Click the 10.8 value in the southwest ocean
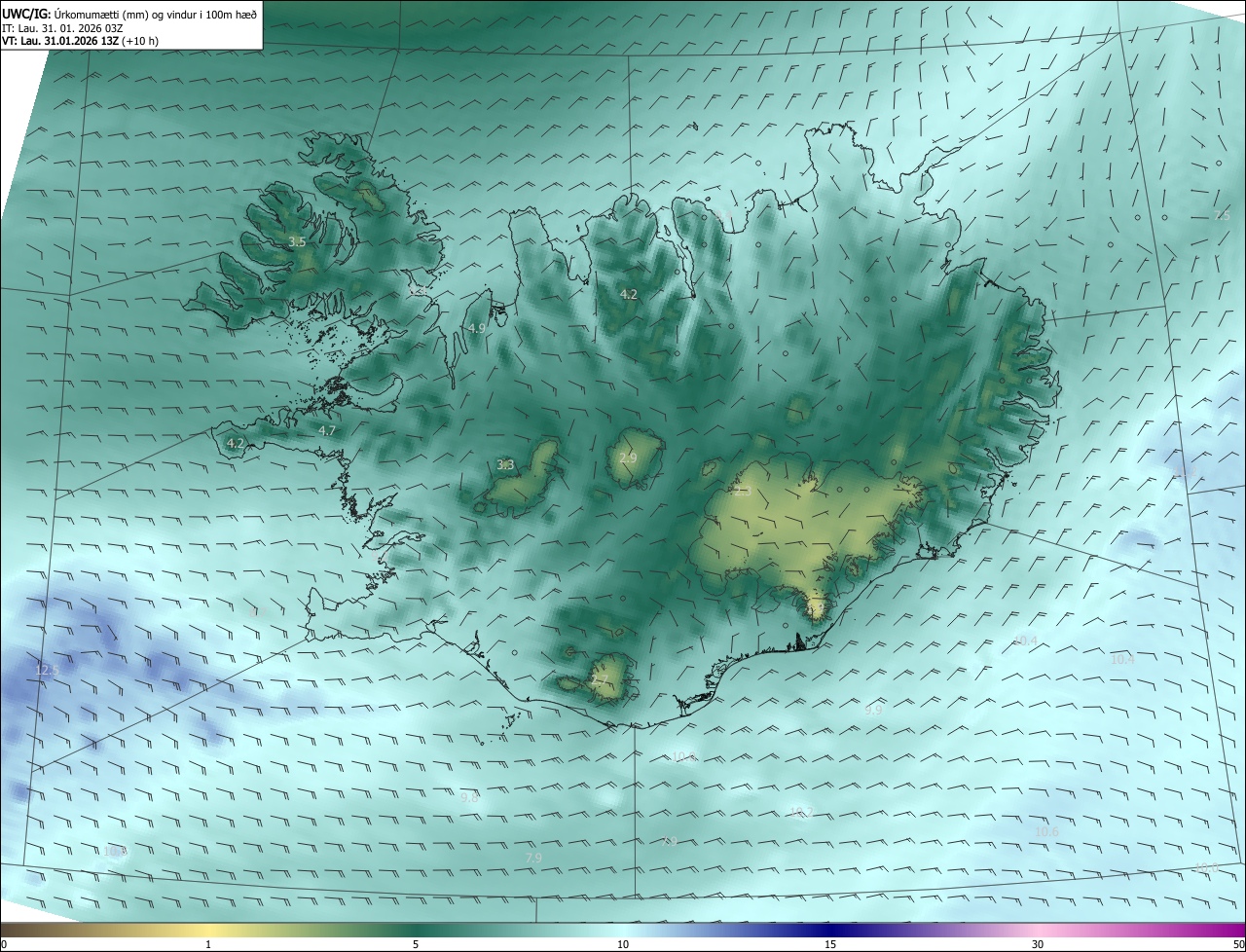This screenshot has height=952, width=1246. pos(116,852)
